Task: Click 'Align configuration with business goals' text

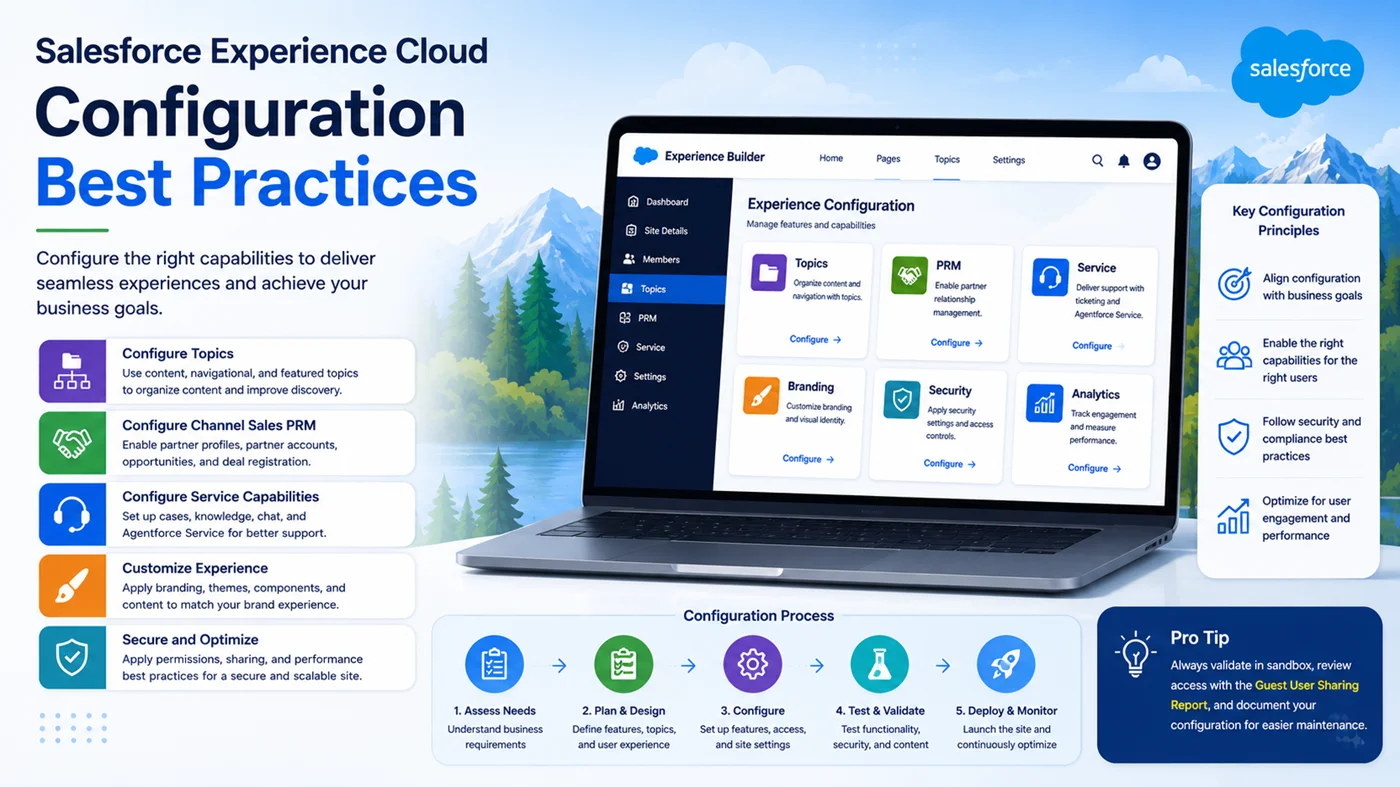Action: tap(1312, 287)
